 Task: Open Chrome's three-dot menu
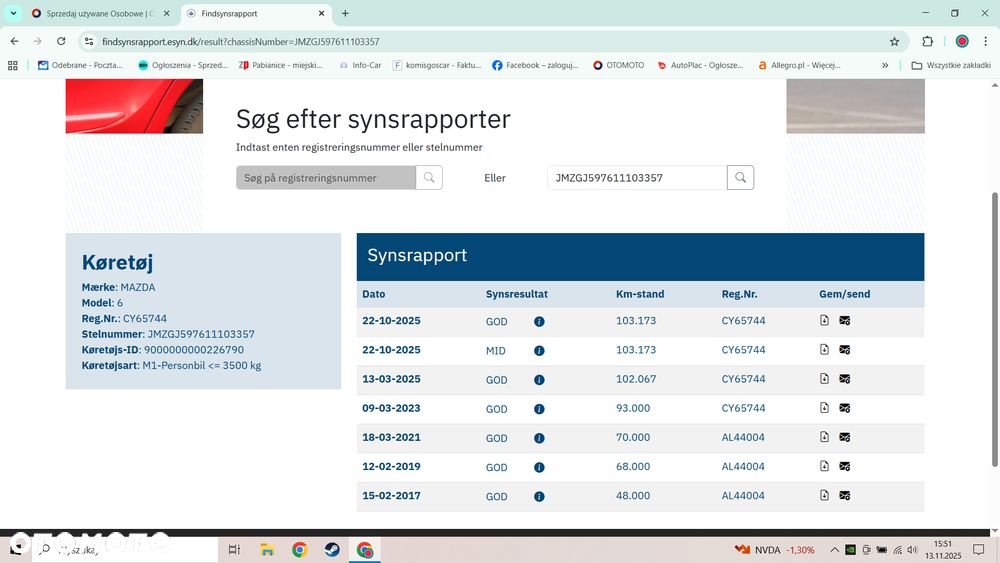985,41
